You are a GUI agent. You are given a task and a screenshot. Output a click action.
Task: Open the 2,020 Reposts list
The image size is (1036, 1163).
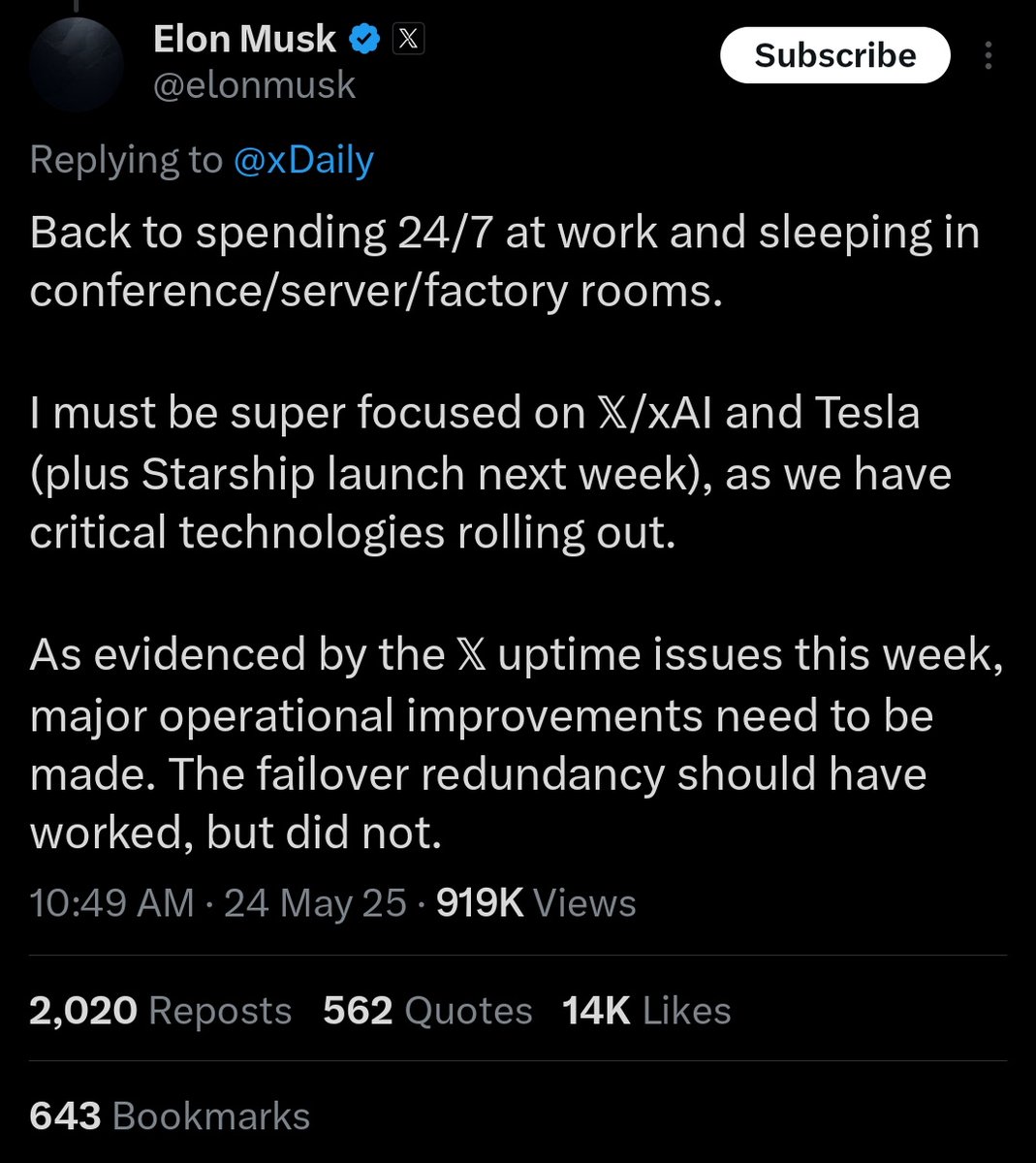tap(160, 1010)
